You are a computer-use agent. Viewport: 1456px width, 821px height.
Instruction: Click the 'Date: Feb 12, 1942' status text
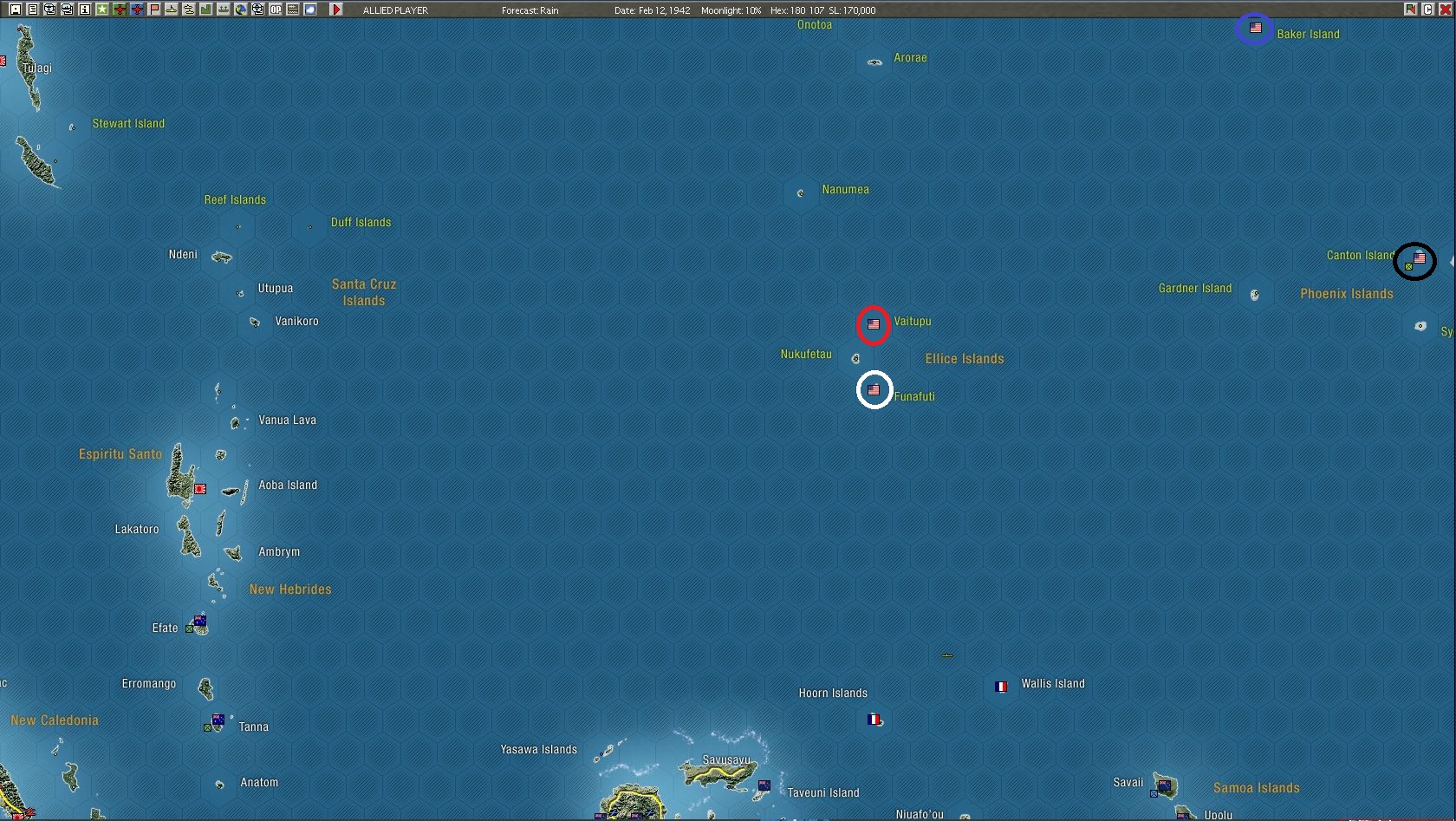(652, 10)
